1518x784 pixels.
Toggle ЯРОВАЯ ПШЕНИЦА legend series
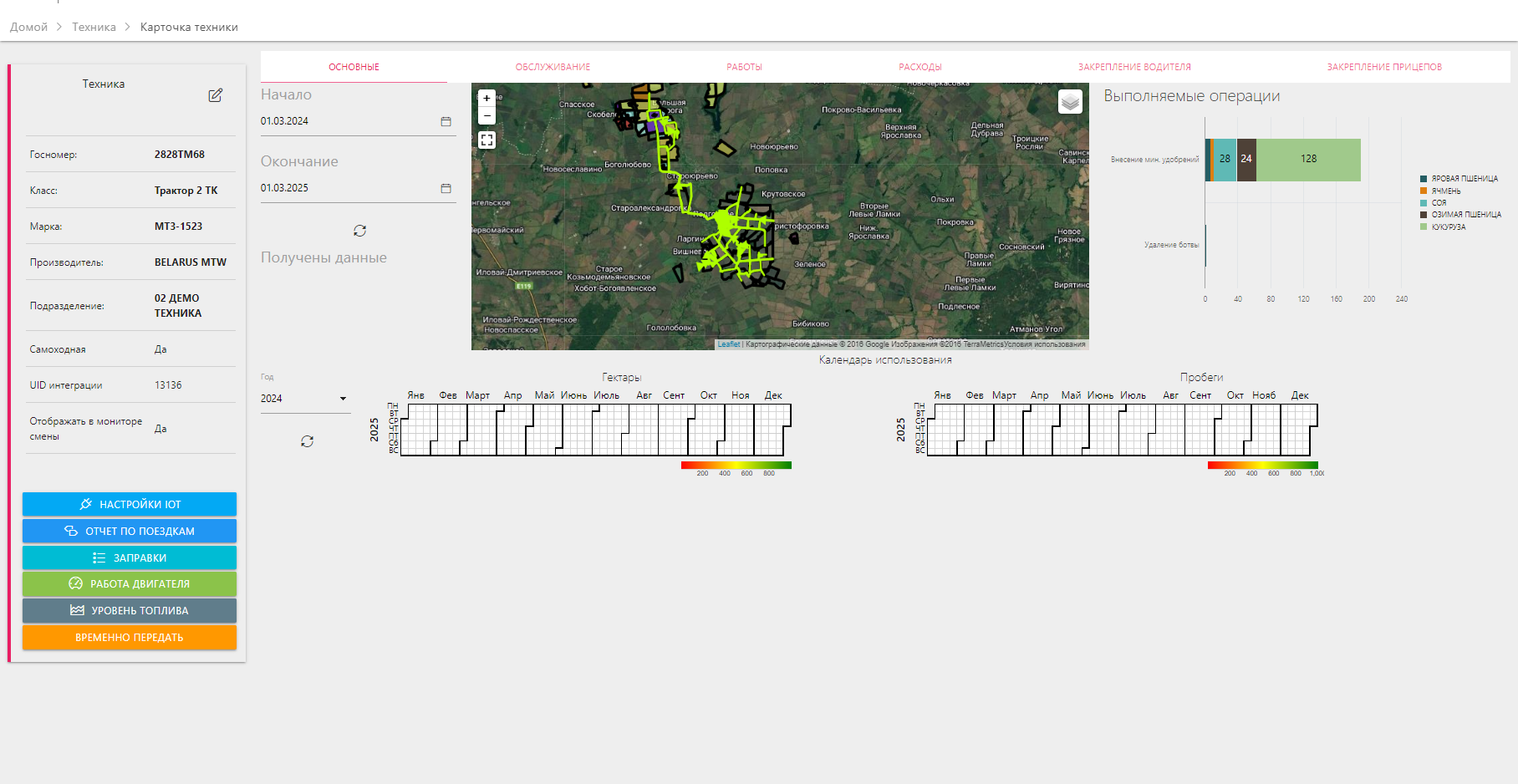[1464, 179]
